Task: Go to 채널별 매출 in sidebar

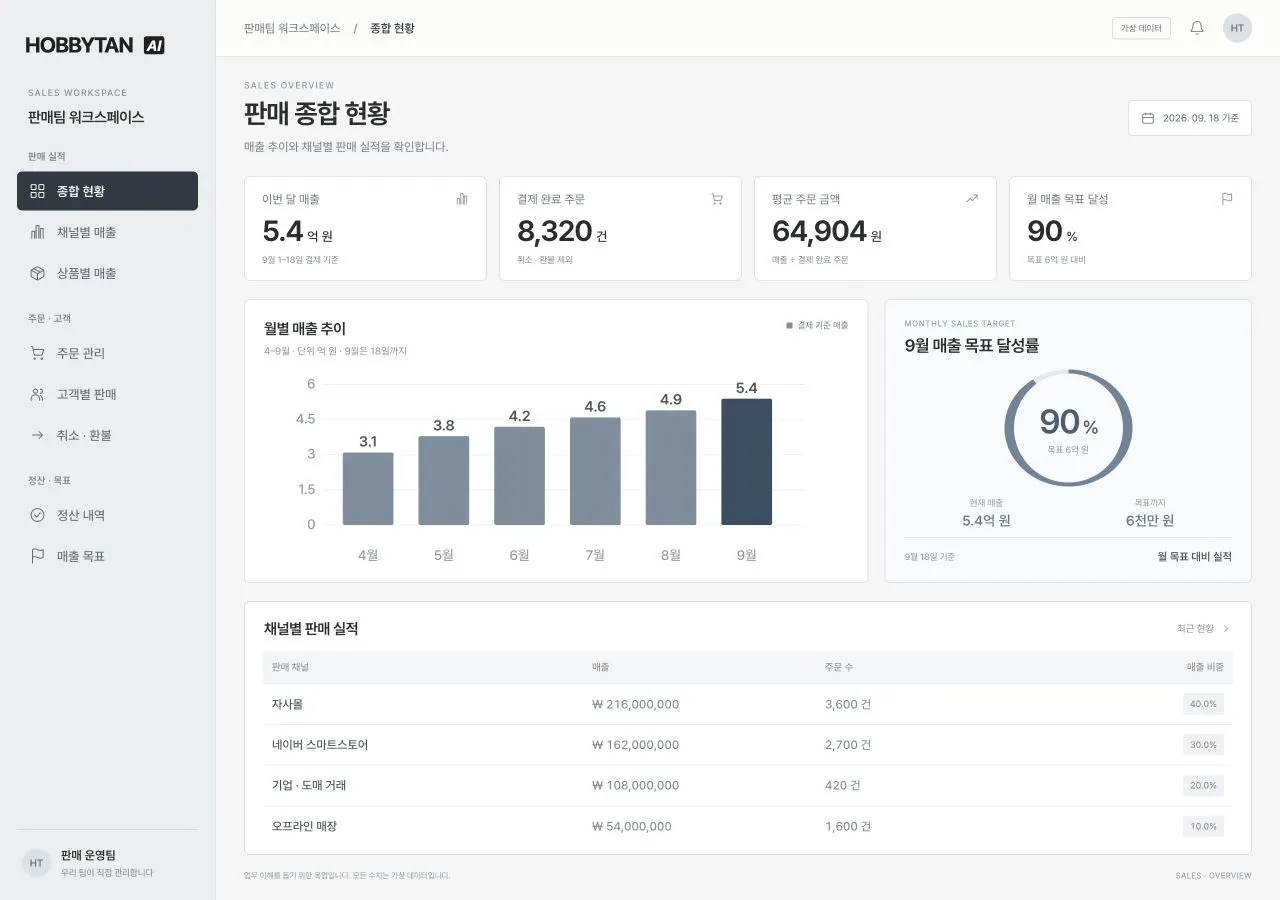Action: 107,232
